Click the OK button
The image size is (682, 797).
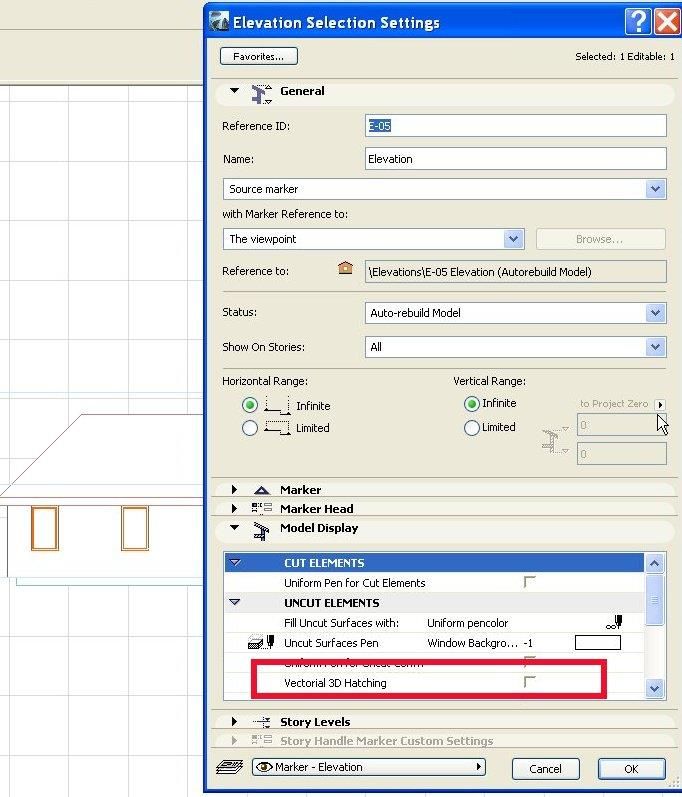point(632,769)
